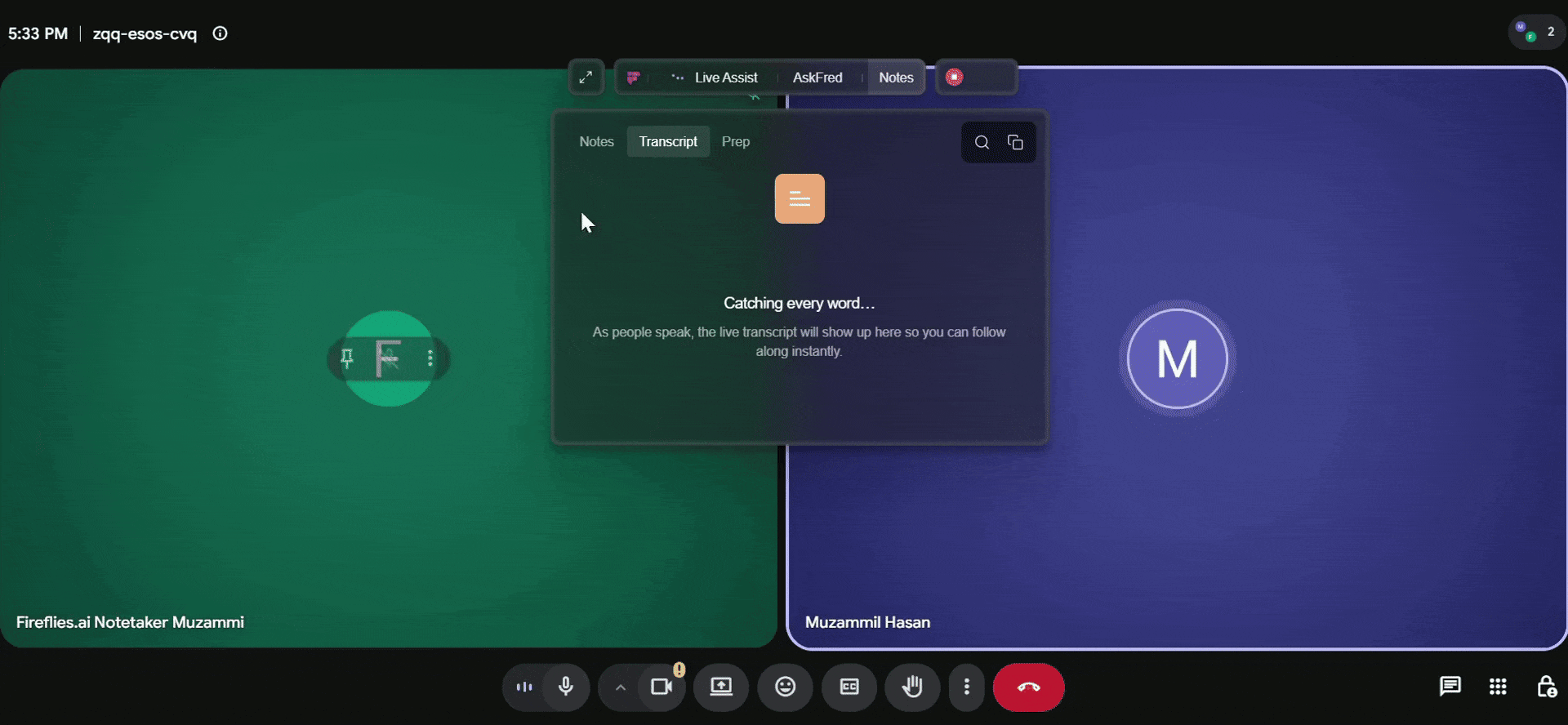Expand the Fireflies panel to full size

(x=586, y=78)
